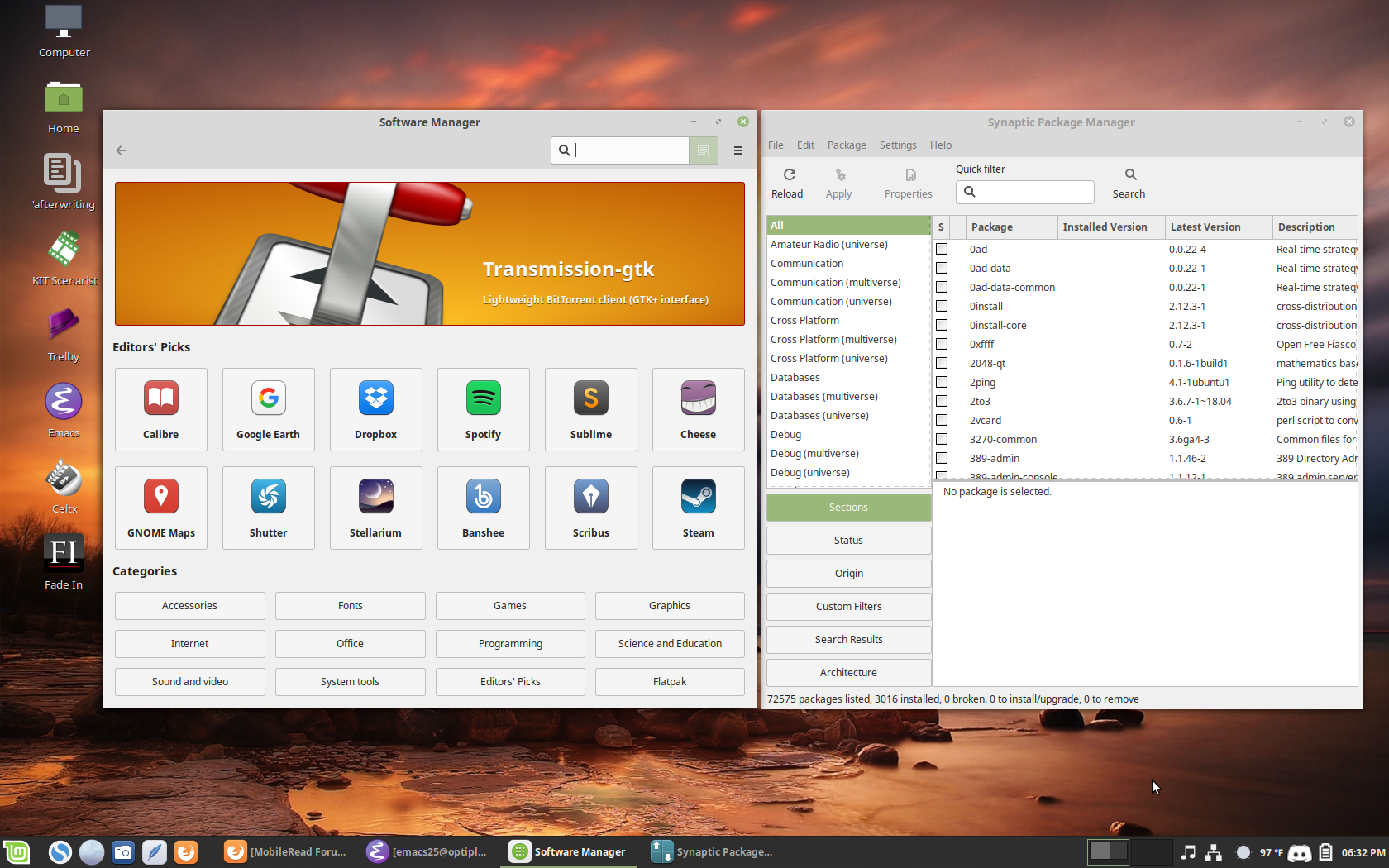Click the music note tray icon
This screenshot has height=868, width=1389.
1188,852
